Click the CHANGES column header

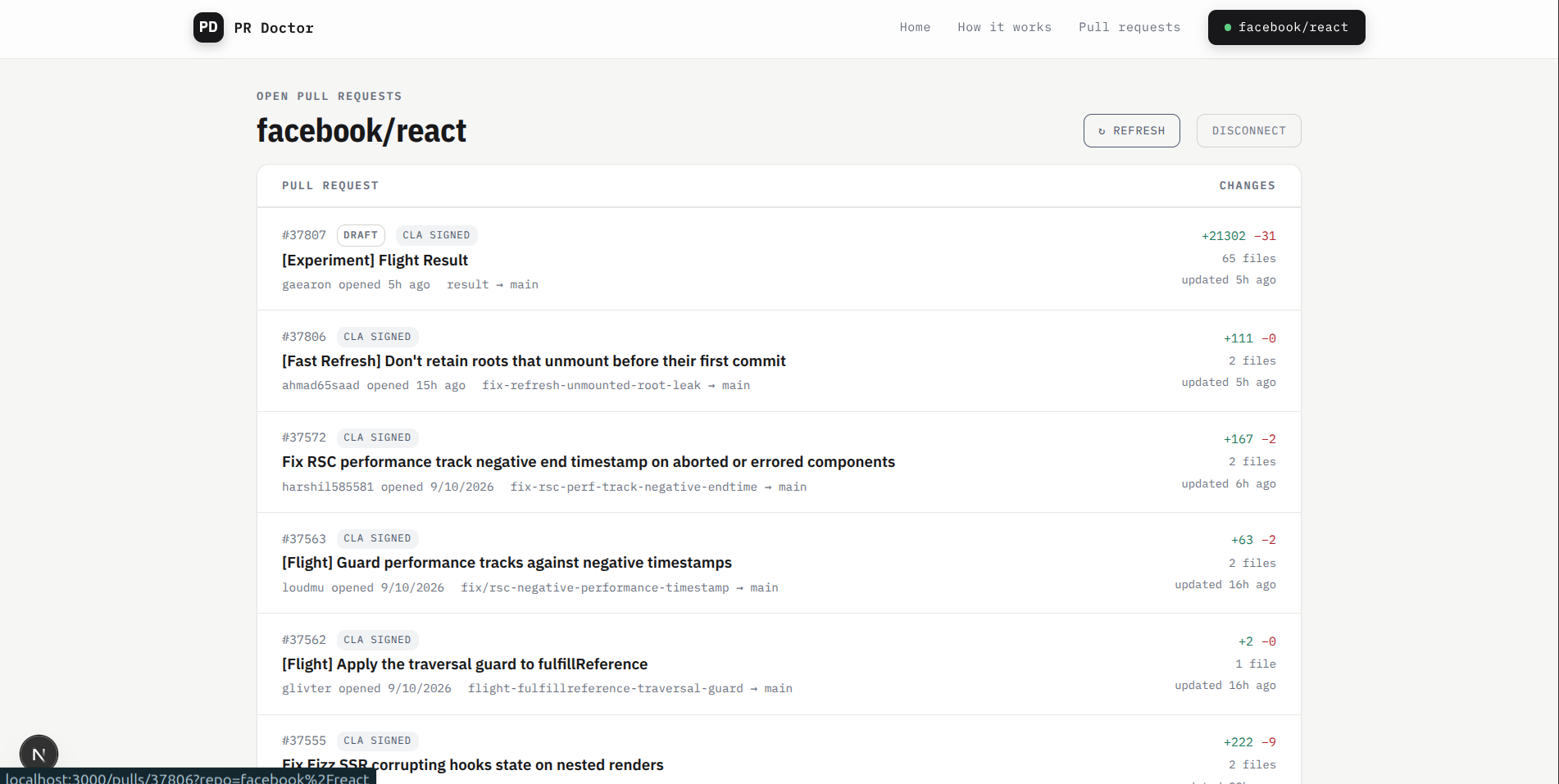click(1248, 186)
